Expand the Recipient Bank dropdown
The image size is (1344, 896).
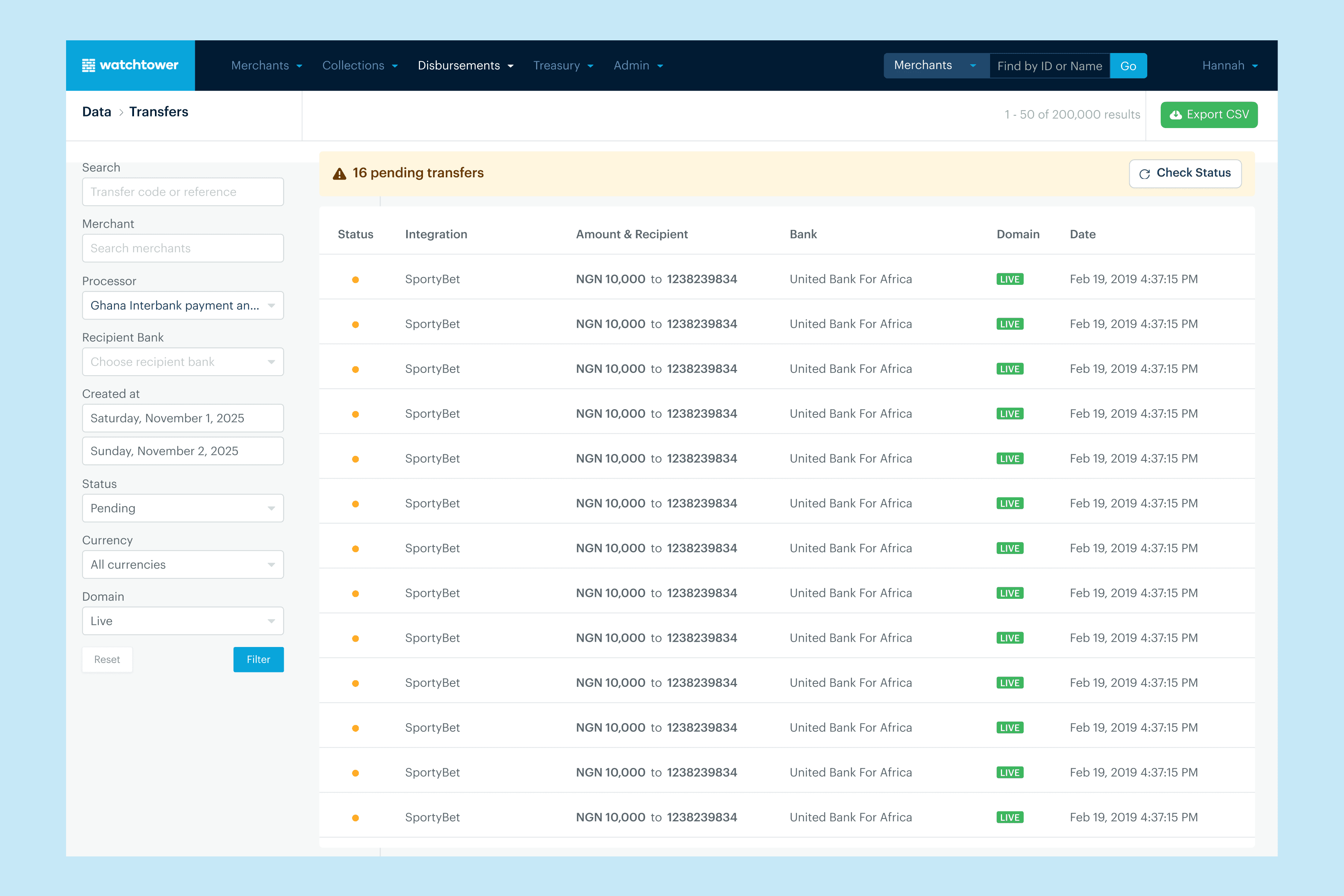tap(183, 362)
